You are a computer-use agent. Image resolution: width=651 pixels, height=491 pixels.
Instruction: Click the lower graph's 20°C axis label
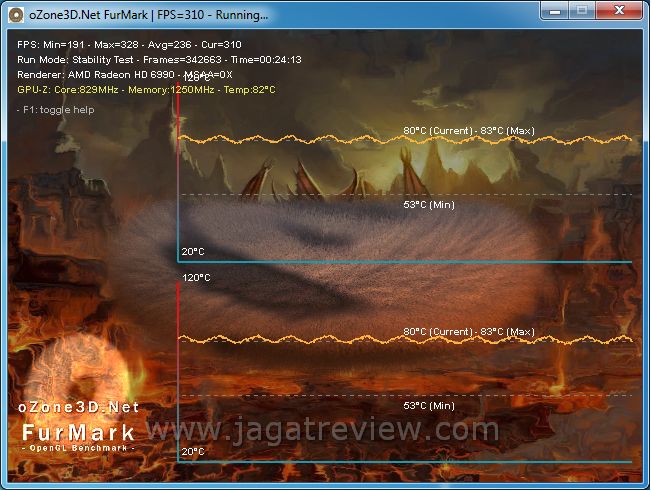pyautogui.click(x=193, y=452)
